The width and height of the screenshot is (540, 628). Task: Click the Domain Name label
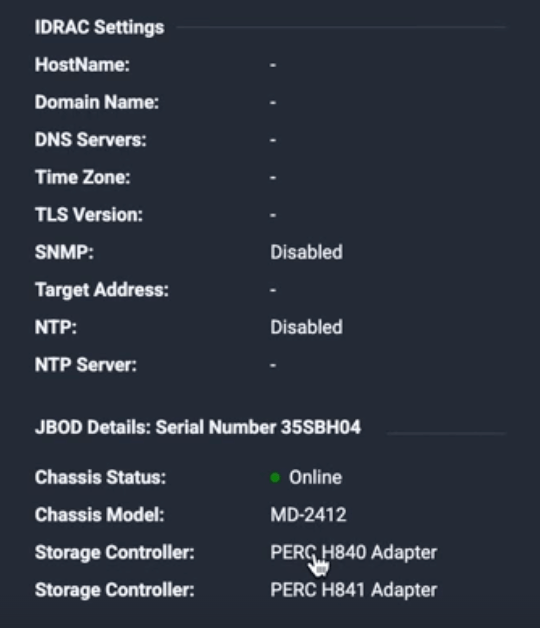click(x=97, y=102)
